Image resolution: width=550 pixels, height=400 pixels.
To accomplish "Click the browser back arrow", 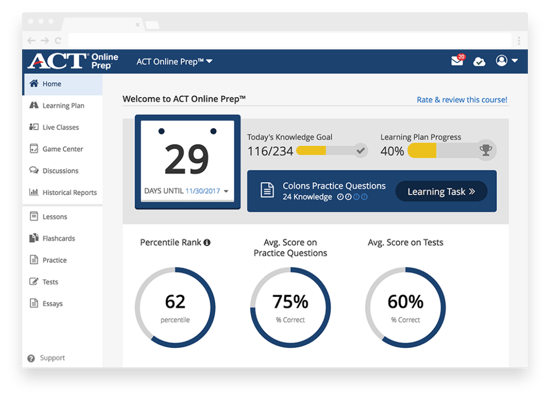I will point(32,41).
